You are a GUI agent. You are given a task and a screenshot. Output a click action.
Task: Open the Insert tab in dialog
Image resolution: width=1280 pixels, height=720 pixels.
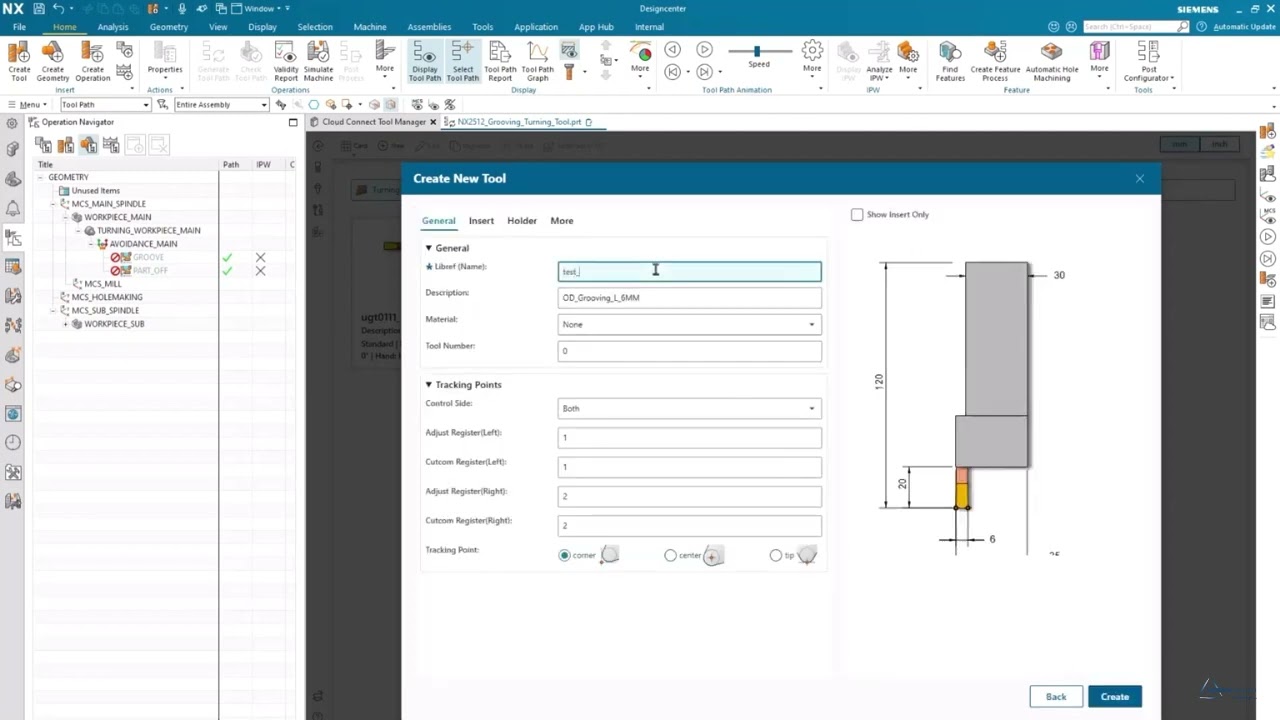point(481,221)
